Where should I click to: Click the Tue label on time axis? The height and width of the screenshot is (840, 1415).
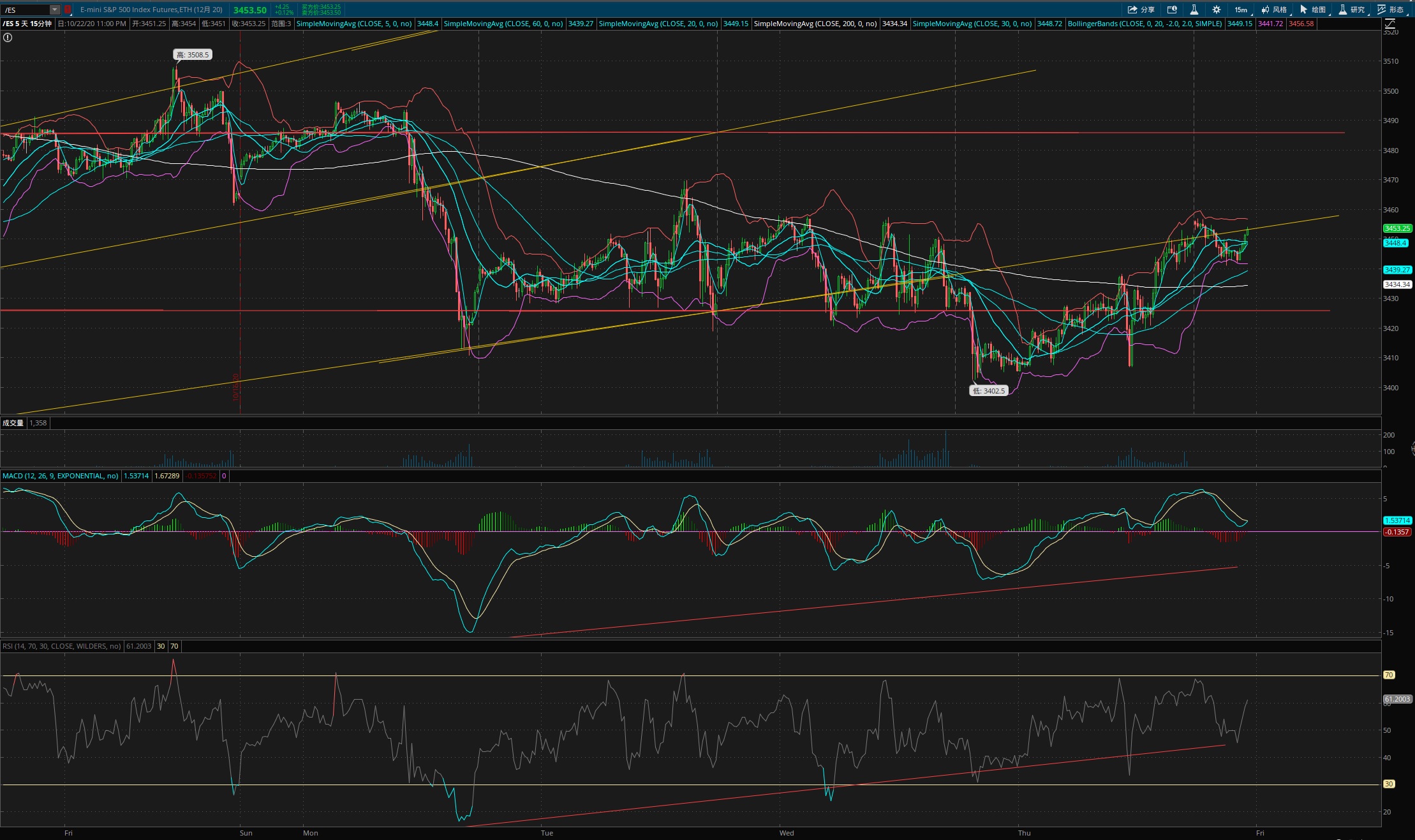[547, 833]
